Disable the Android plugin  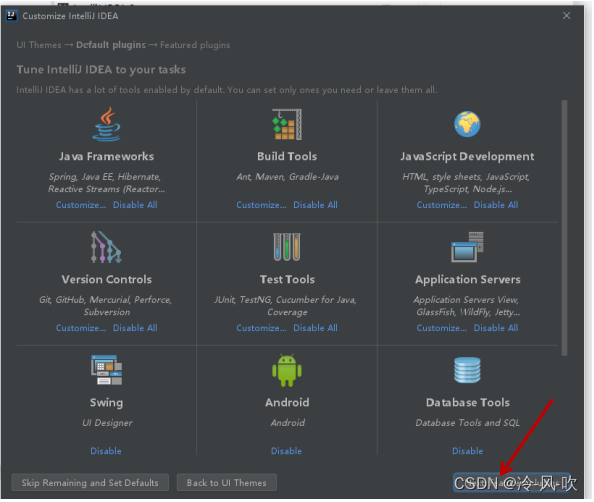pos(286,451)
